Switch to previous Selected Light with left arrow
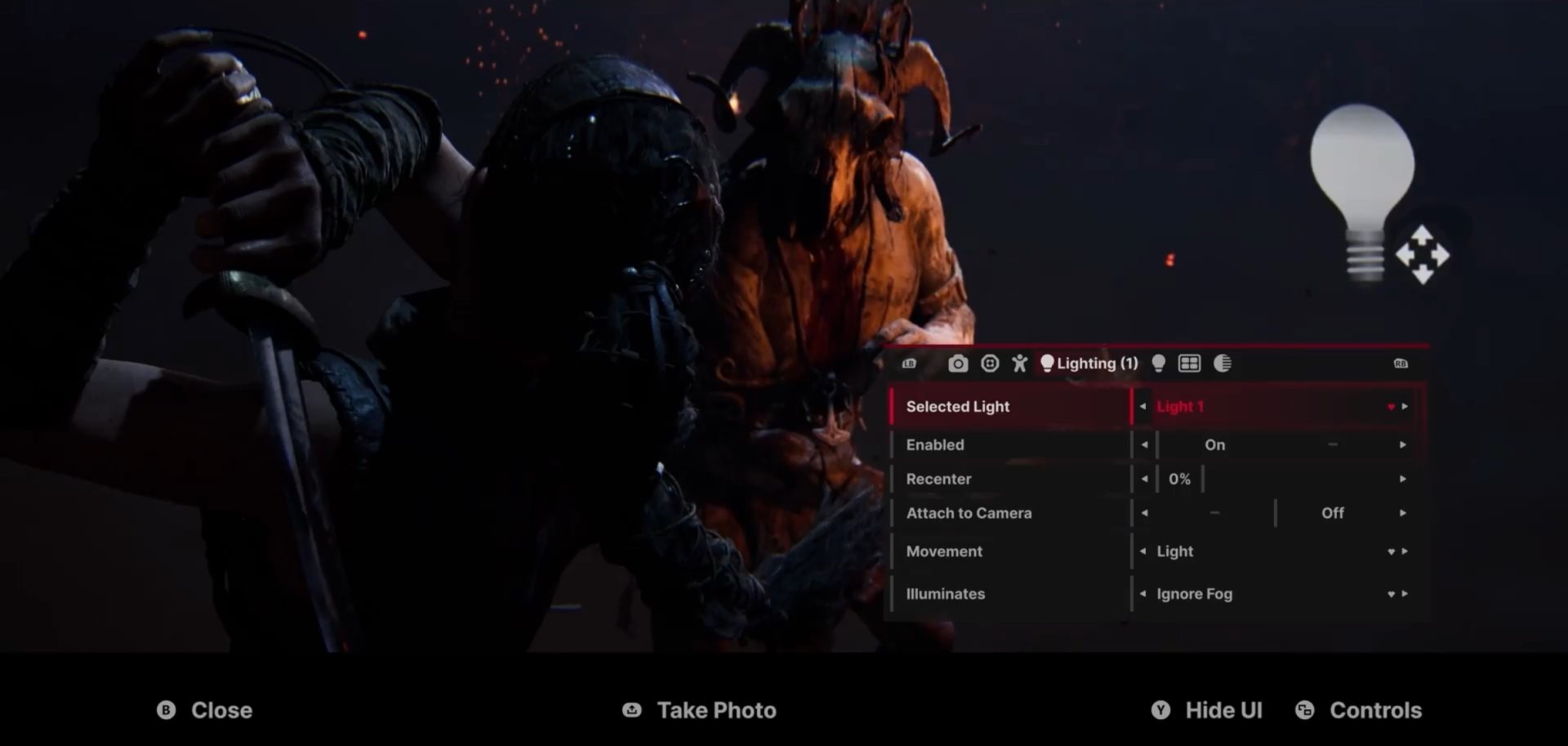1568x746 pixels. (x=1143, y=406)
